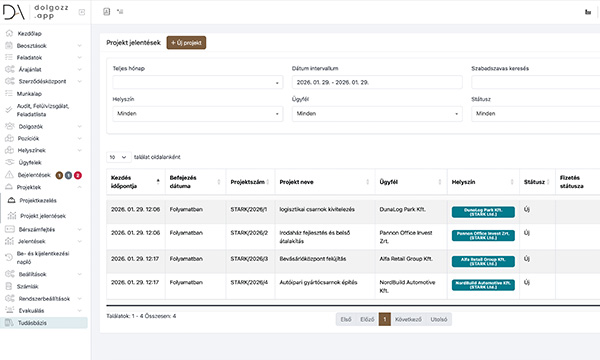Click the red Bejelentések badge showing 2

pos(78,175)
